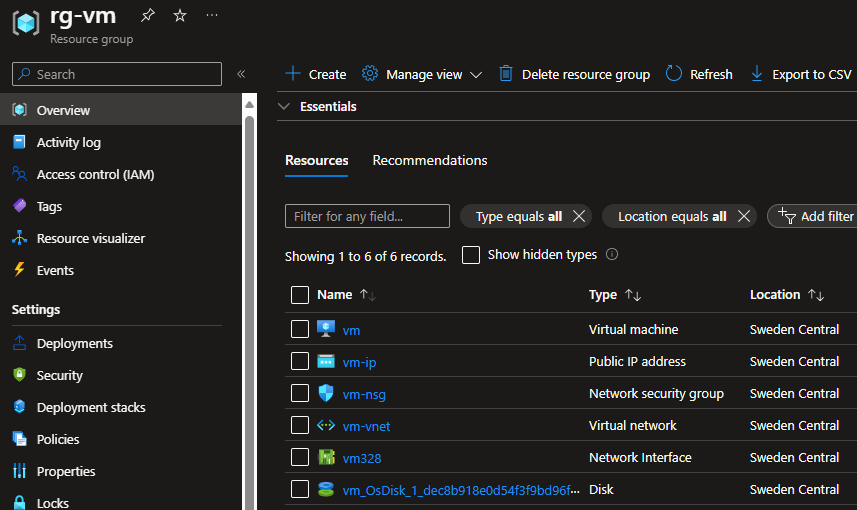Click the public IP icon beside vm-ip
This screenshot has height=510, width=857.
[x=326, y=361]
